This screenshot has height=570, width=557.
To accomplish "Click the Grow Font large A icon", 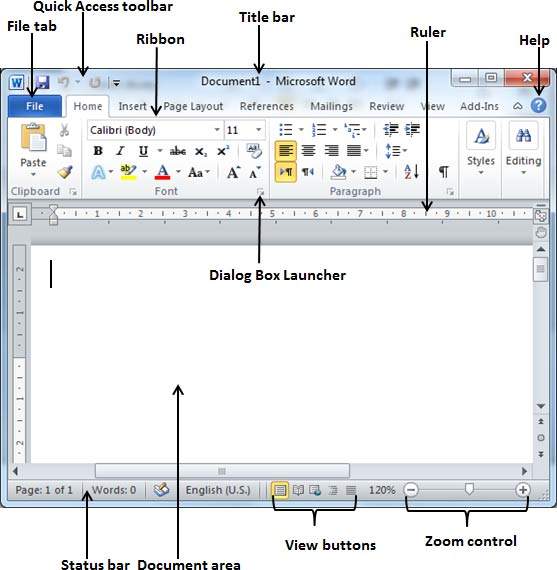I will pyautogui.click(x=233, y=172).
